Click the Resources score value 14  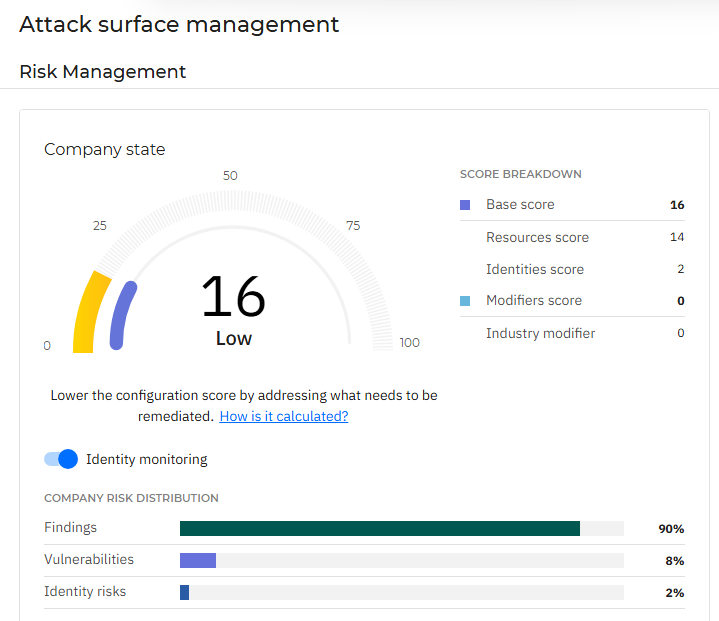tap(677, 237)
